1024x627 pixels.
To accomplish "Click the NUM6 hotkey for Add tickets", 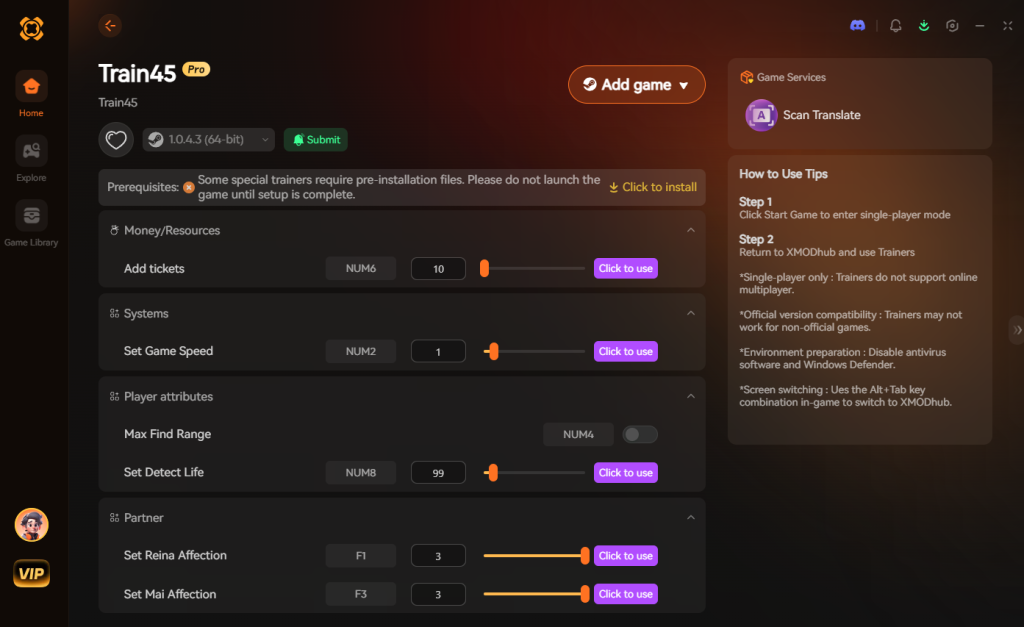I will point(360,268).
